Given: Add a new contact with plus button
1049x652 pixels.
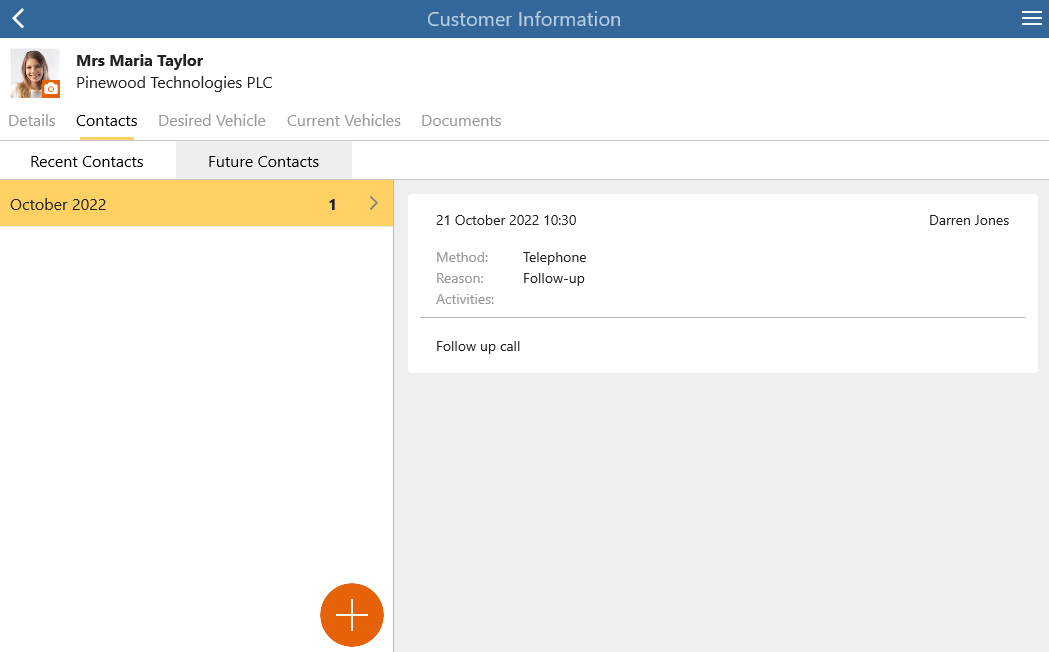Looking at the screenshot, I should 352,615.
